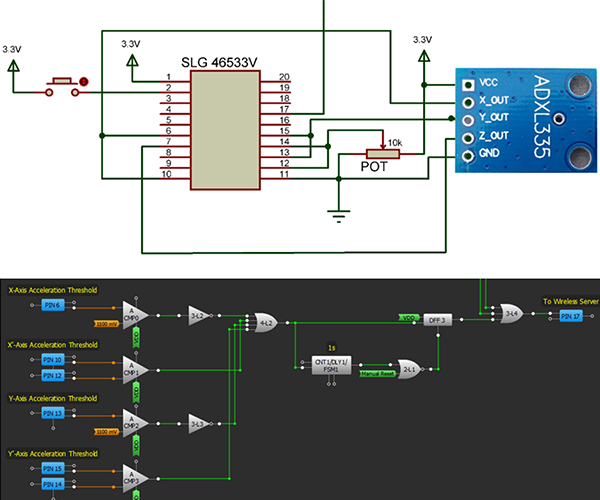600x500 pixels.
Task: Click the SLG 46533V title text
Action: click(x=219, y=62)
